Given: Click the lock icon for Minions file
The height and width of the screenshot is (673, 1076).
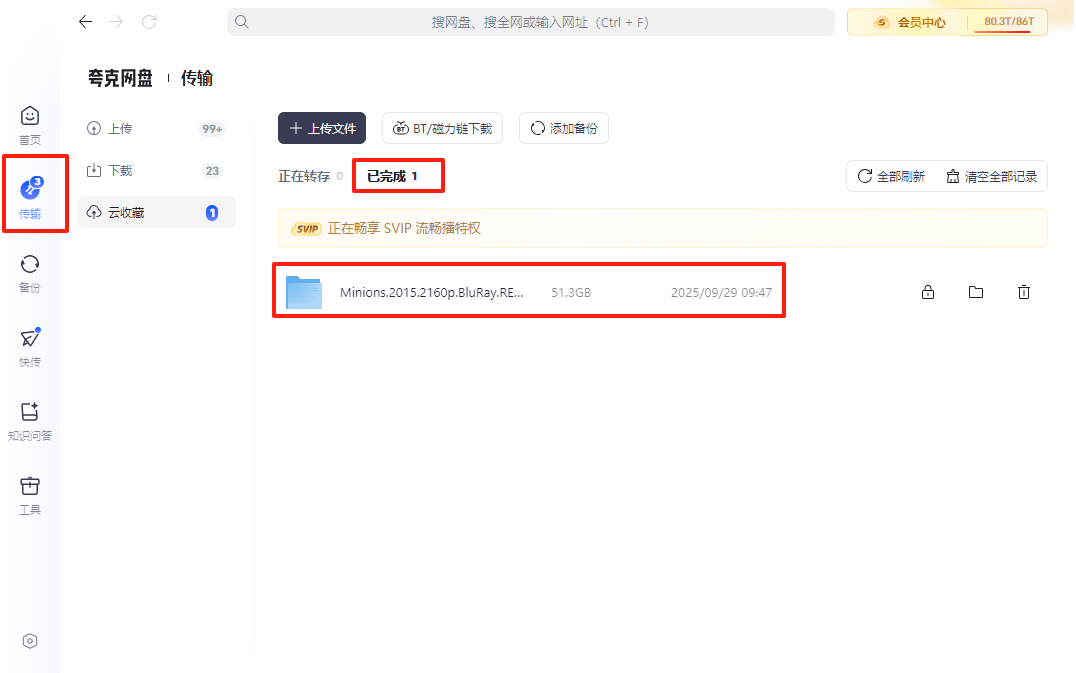Looking at the screenshot, I should coord(928,292).
